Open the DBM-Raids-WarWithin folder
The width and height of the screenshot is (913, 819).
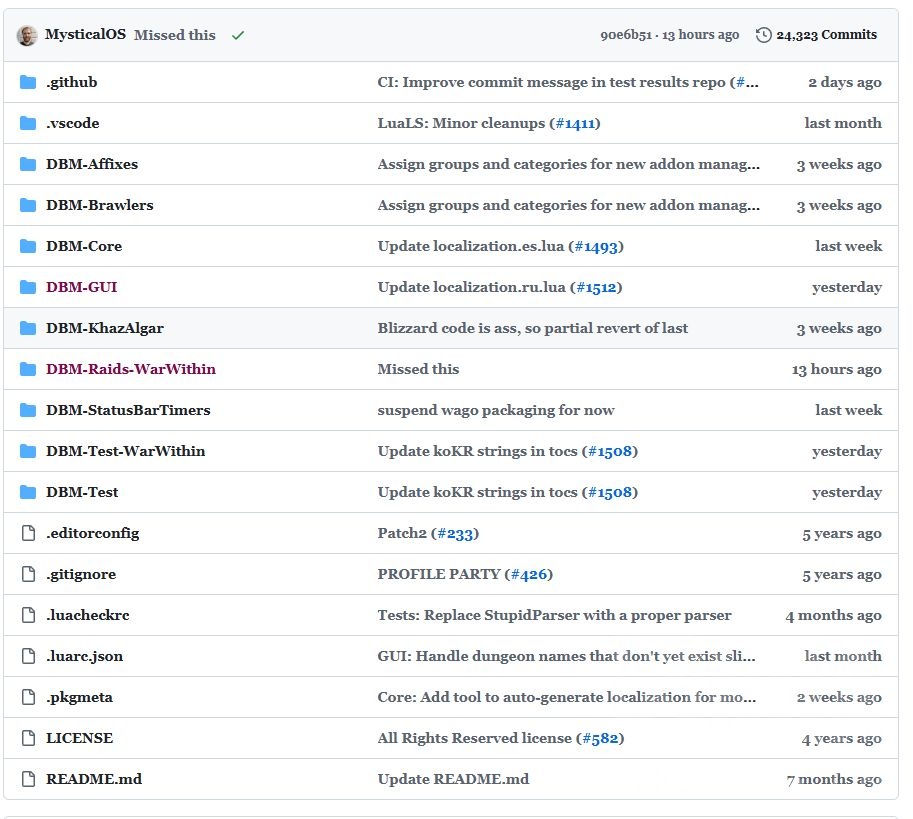coord(130,370)
